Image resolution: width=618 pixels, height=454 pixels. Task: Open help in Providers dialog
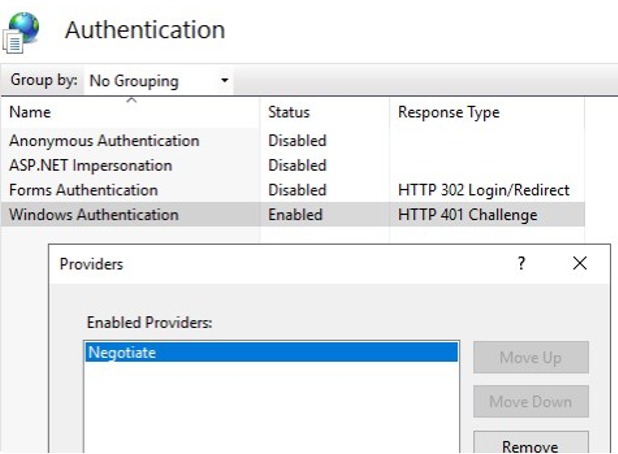(x=521, y=263)
